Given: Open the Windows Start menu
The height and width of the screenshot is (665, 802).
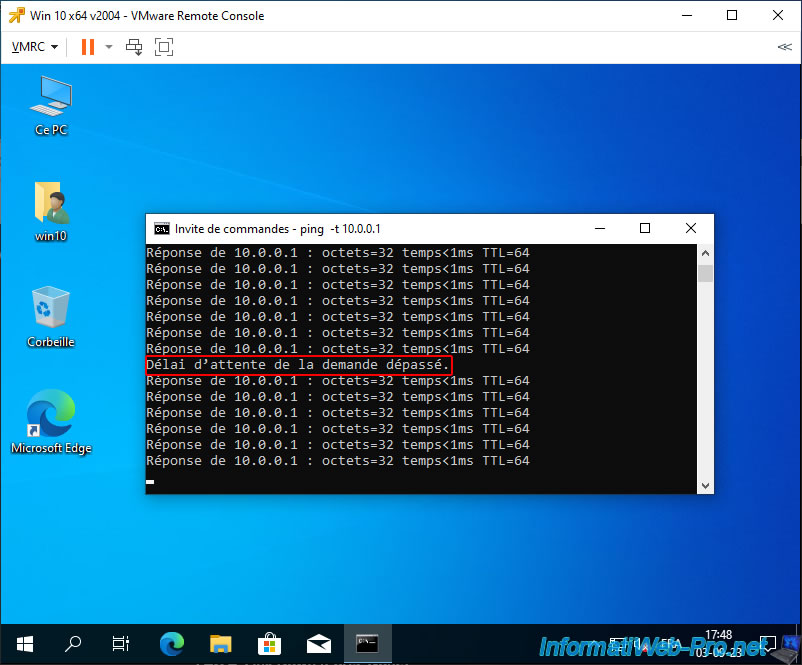Looking at the screenshot, I should tap(24, 643).
